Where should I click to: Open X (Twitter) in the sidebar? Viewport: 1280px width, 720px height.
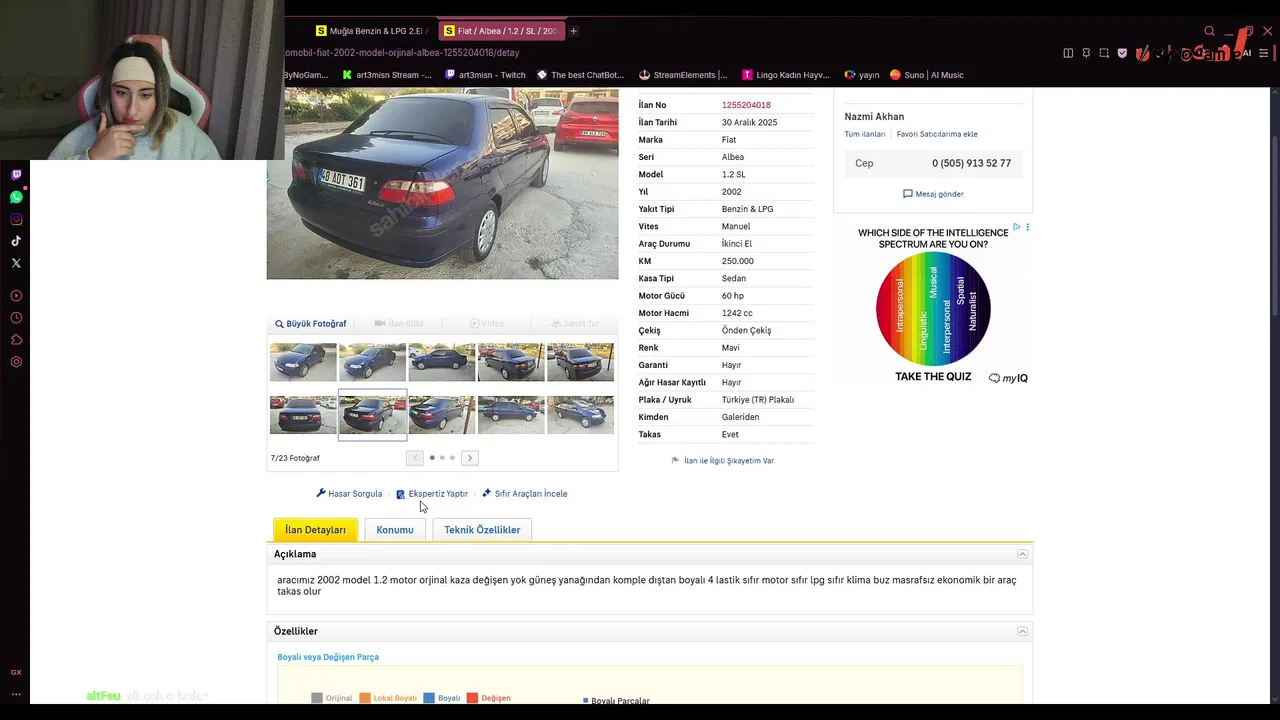16,263
